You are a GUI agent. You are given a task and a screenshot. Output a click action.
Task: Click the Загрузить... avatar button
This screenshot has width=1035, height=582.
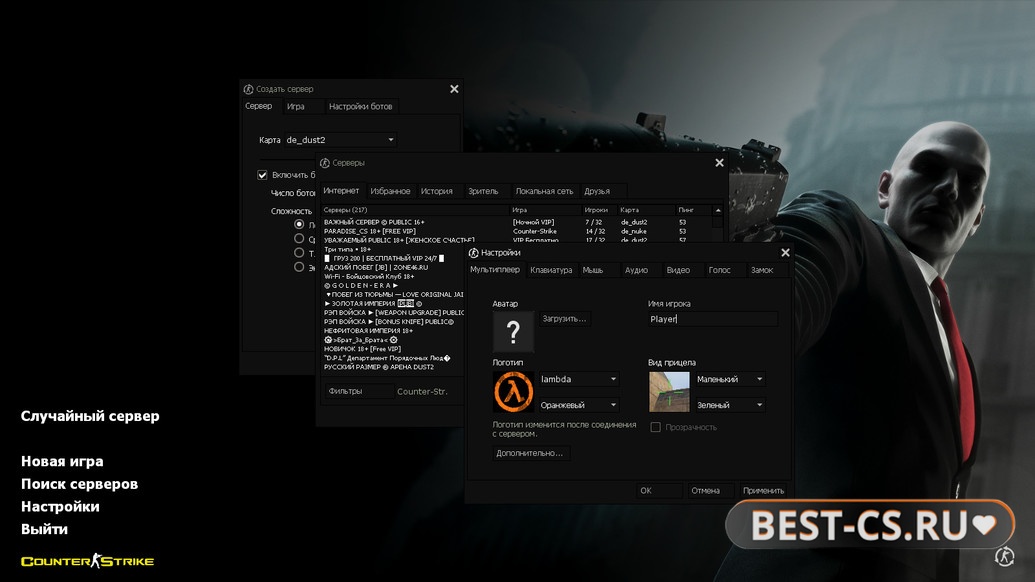coord(564,319)
